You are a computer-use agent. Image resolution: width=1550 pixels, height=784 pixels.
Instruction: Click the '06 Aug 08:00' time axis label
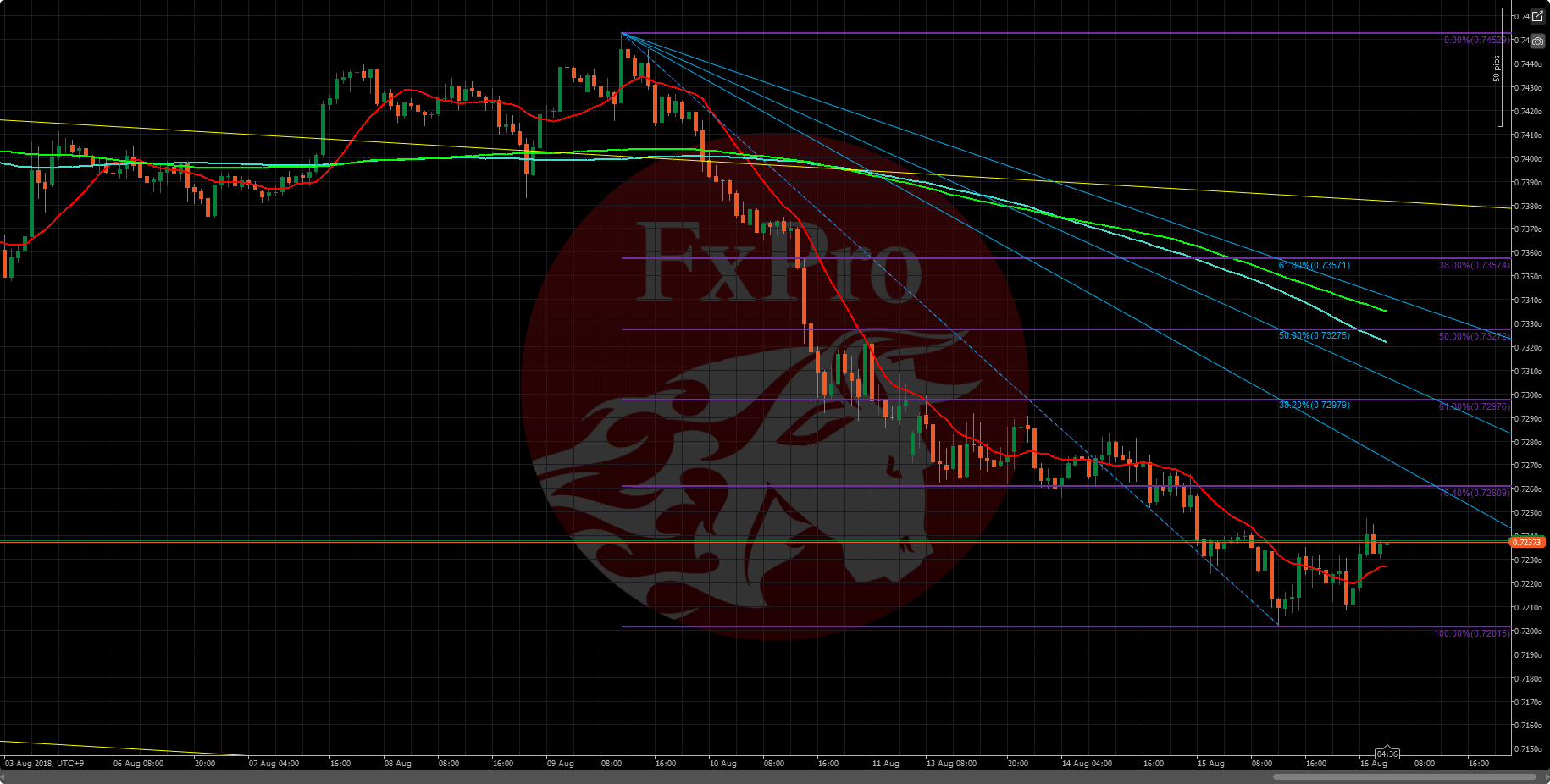coord(138,764)
